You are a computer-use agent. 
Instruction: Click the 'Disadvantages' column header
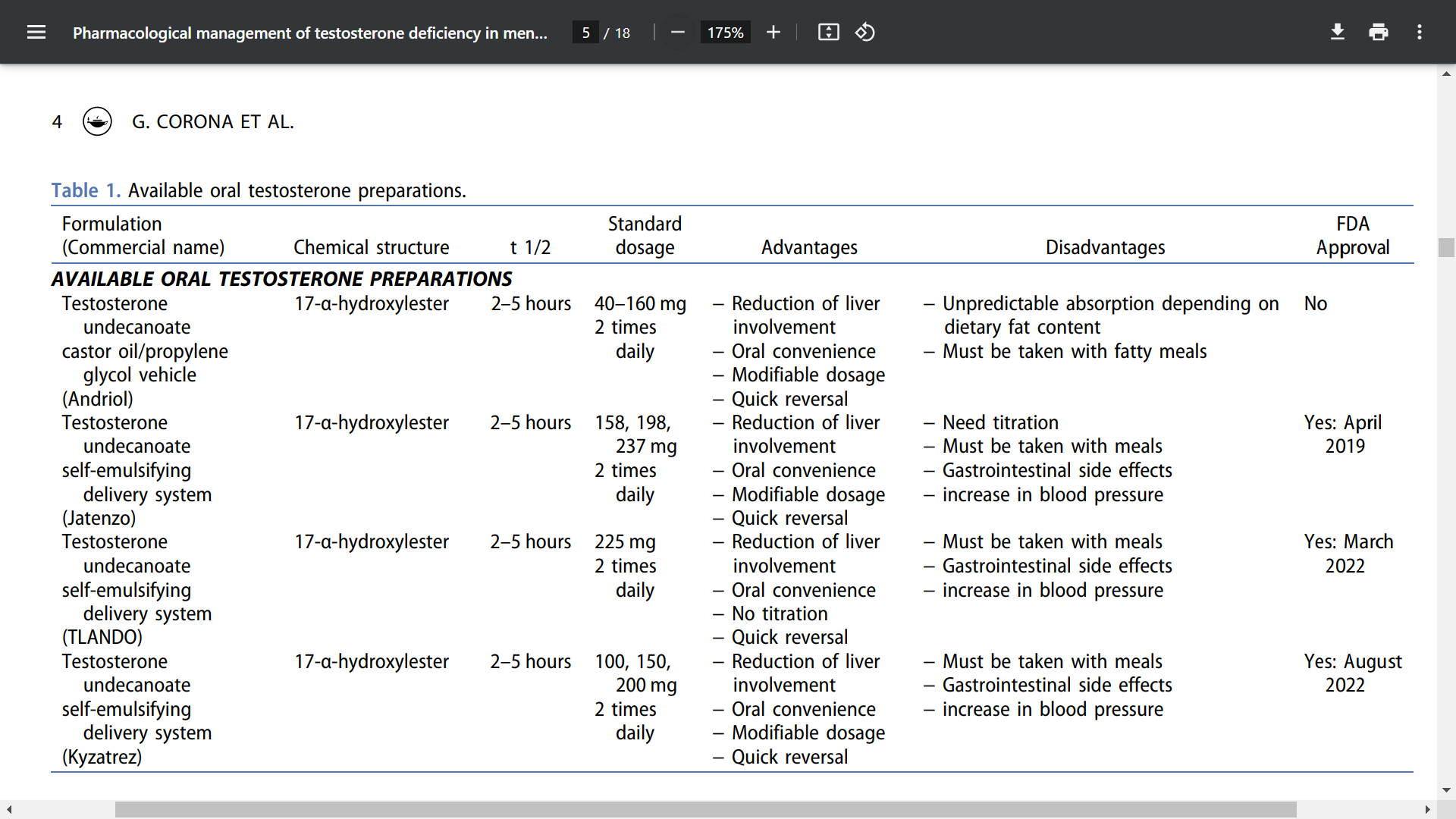pyautogui.click(x=1105, y=247)
